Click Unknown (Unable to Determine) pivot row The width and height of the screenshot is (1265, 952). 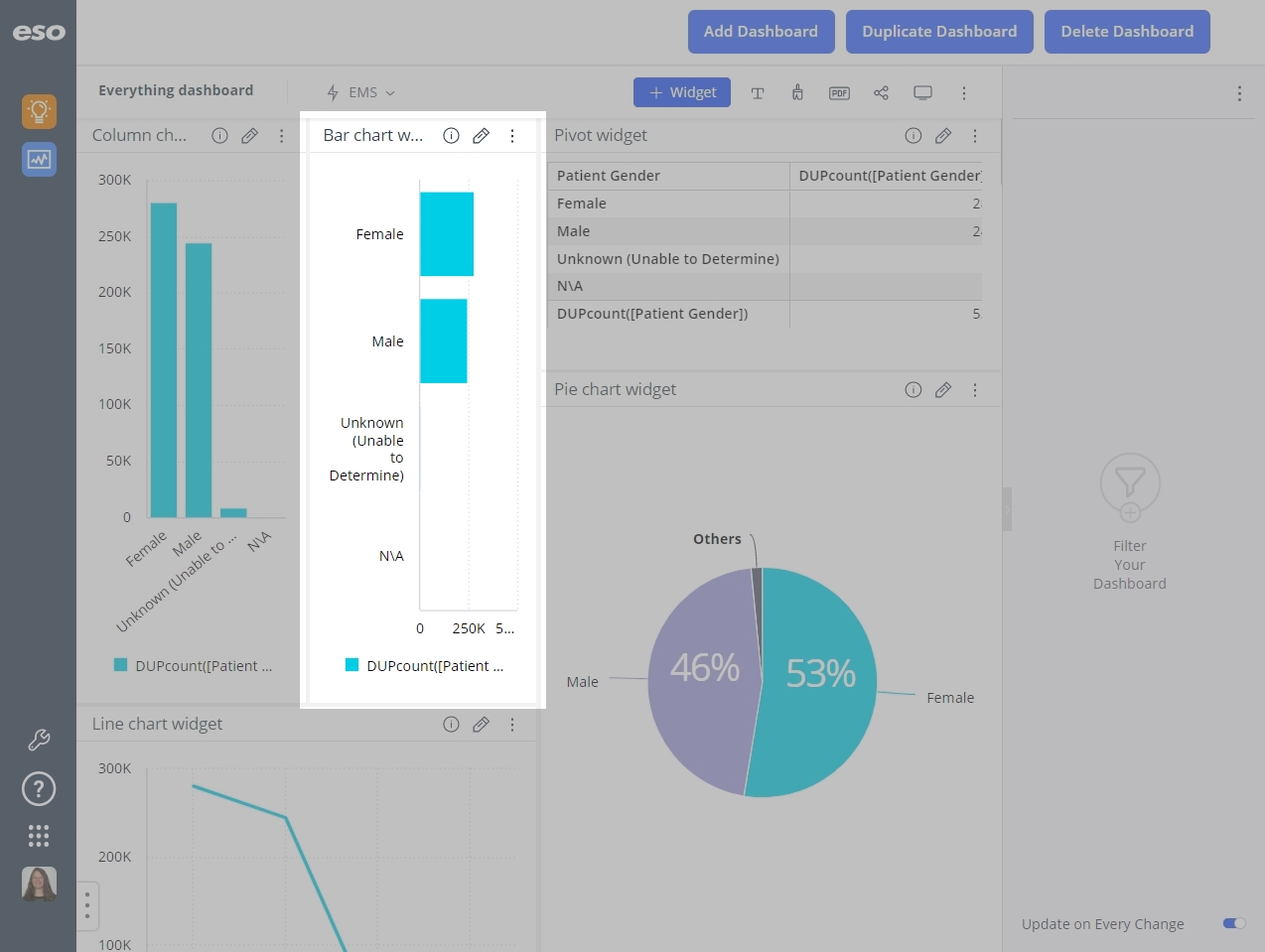tap(765, 259)
